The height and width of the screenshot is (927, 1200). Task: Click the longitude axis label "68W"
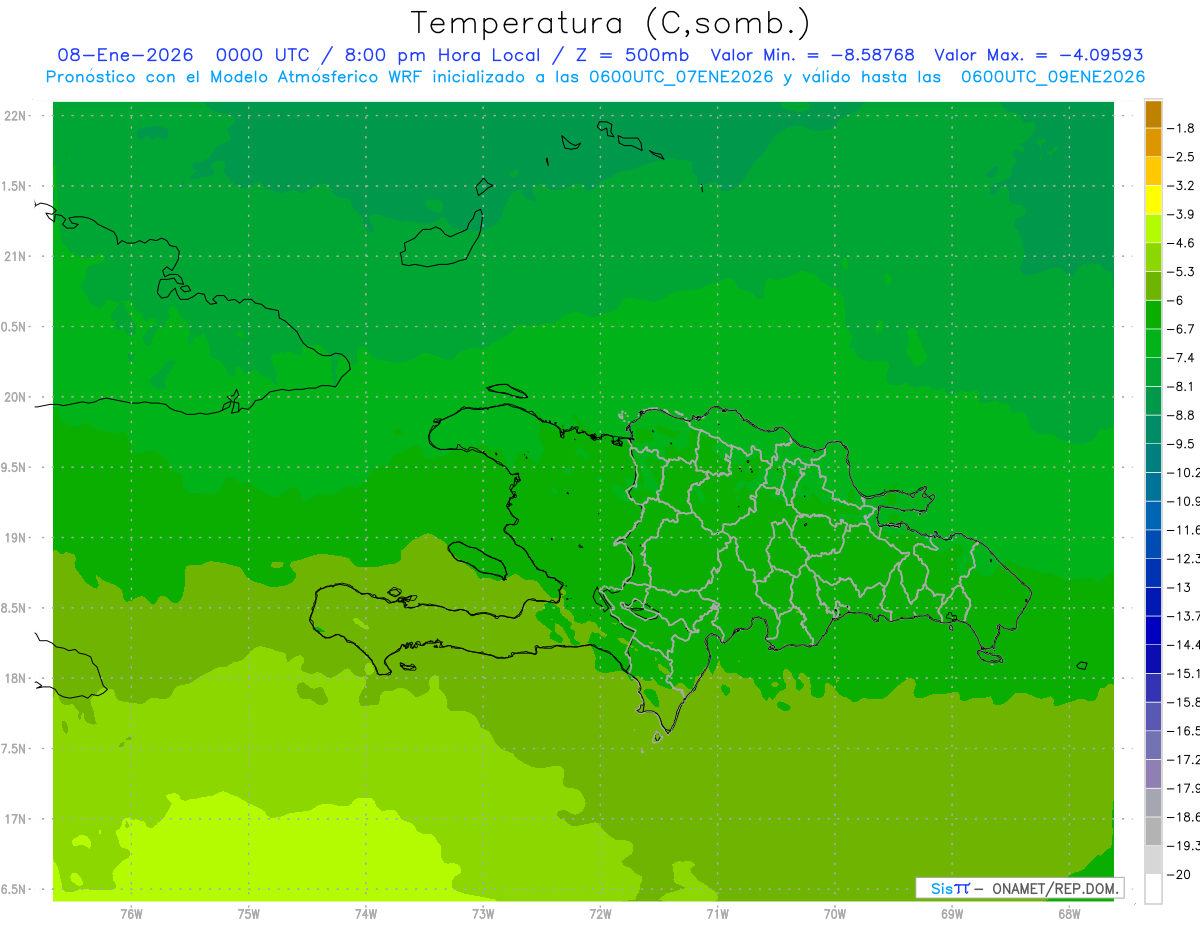[x=1069, y=914]
